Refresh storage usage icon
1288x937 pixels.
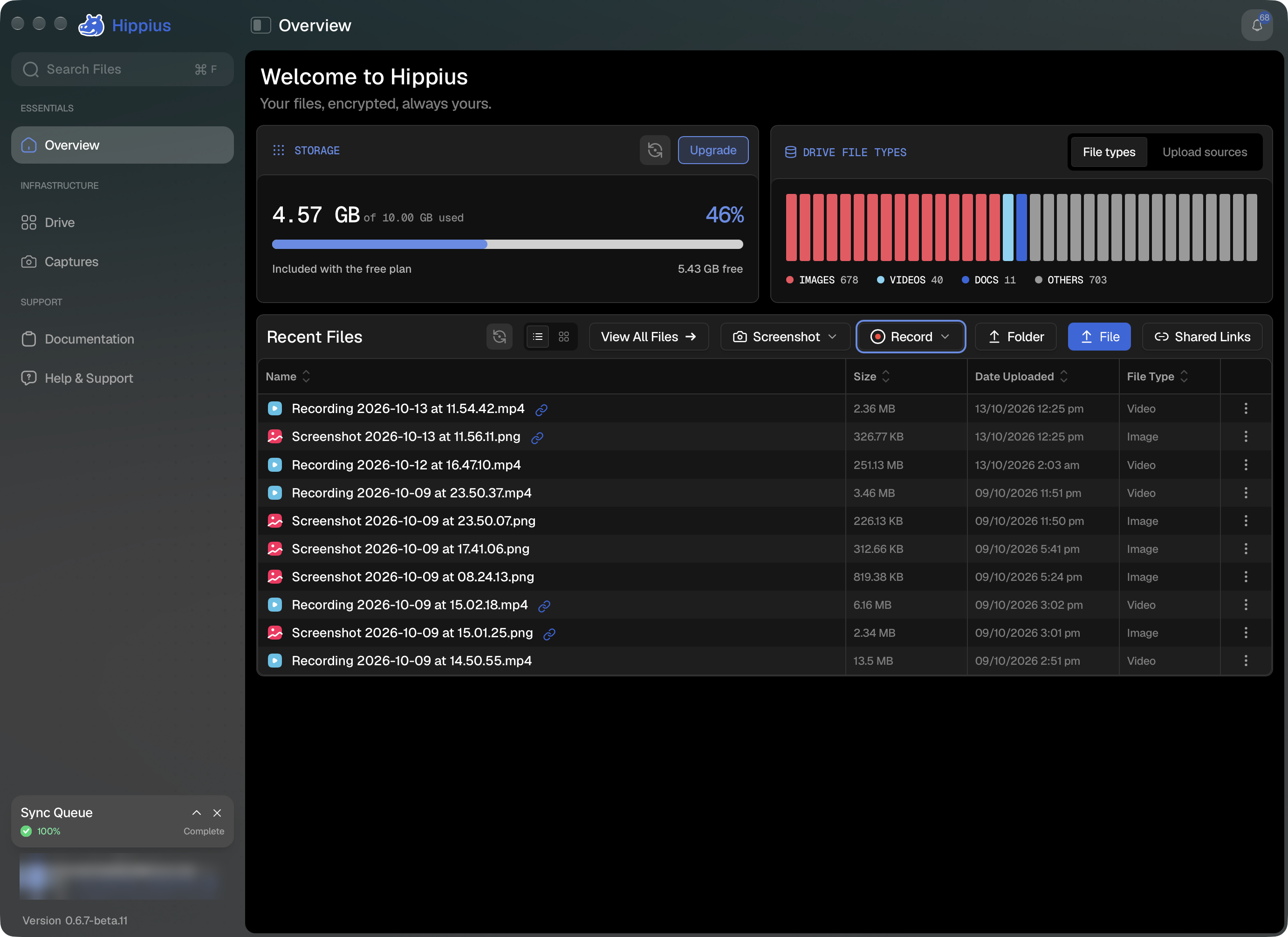pyautogui.click(x=655, y=151)
